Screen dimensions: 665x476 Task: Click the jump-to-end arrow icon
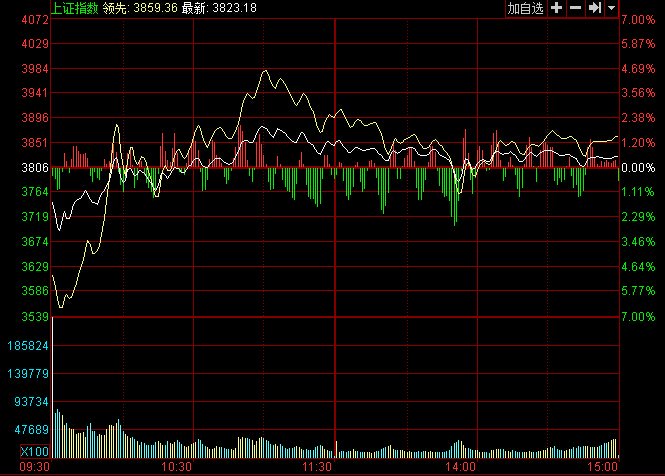point(594,8)
